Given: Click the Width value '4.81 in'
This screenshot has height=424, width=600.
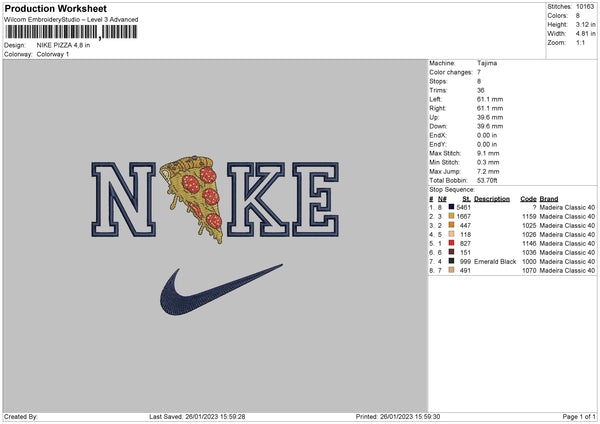Looking at the screenshot, I should pyautogui.click(x=585, y=34).
